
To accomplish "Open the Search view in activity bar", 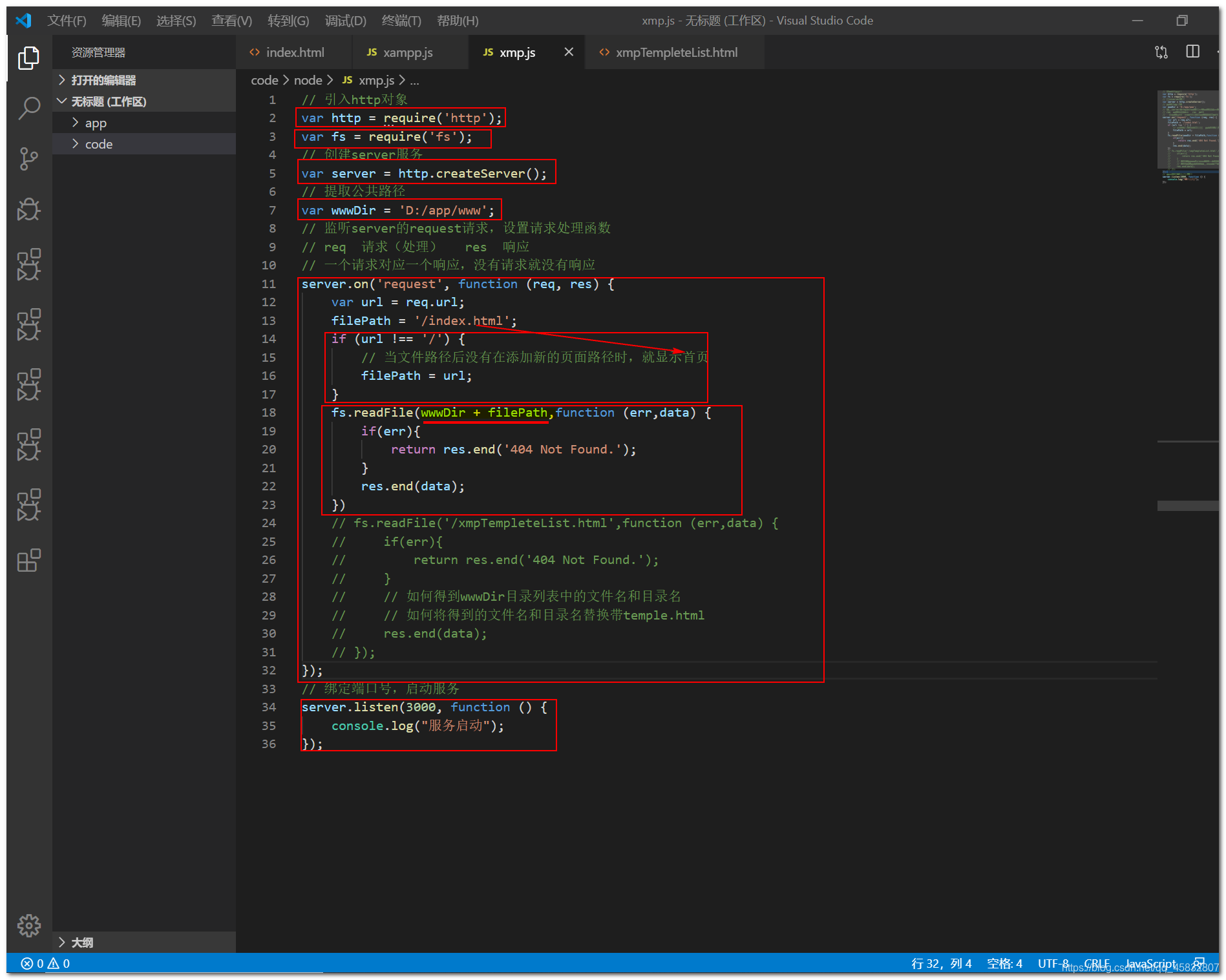I will [x=28, y=109].
